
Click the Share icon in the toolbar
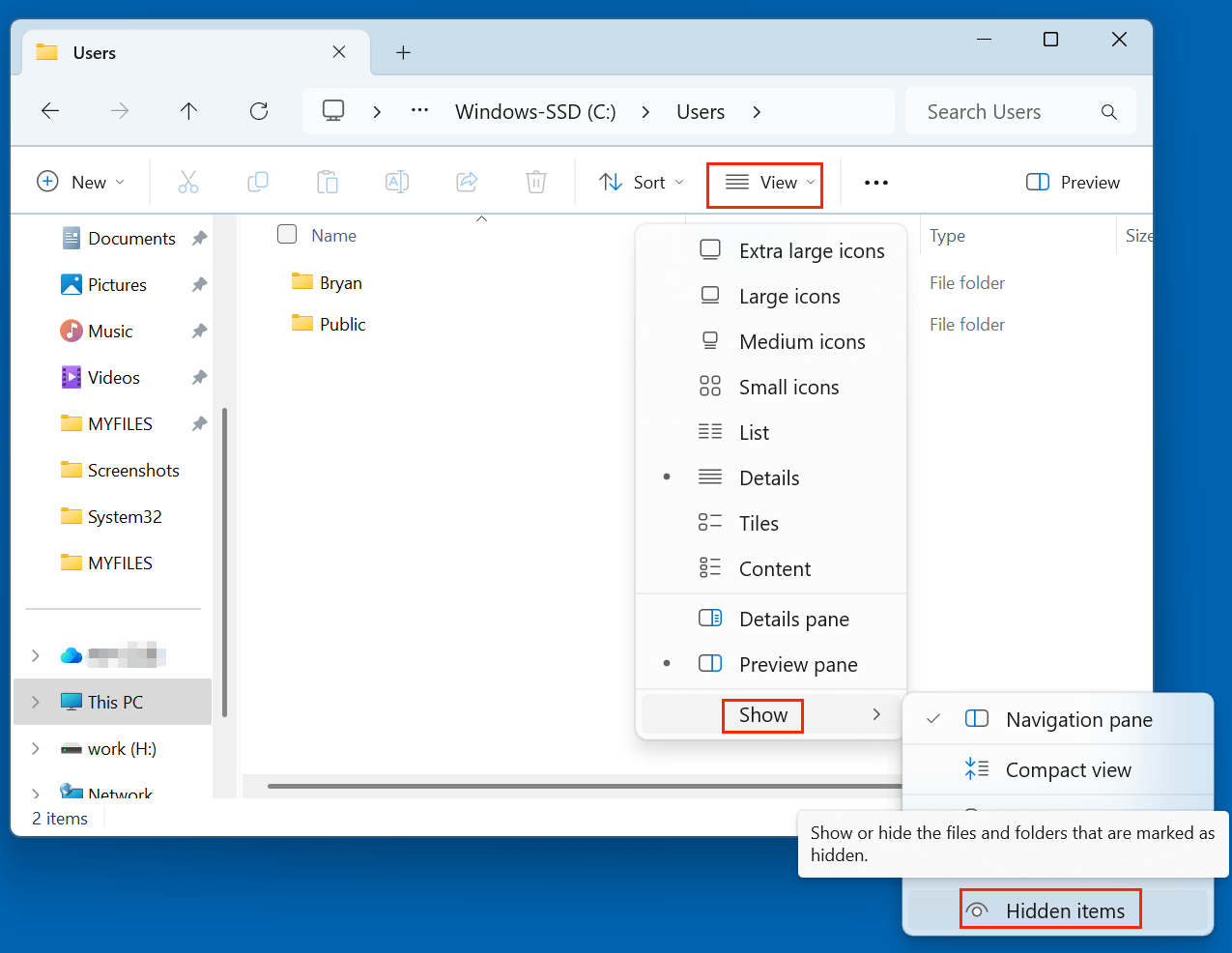pos(466,182)
